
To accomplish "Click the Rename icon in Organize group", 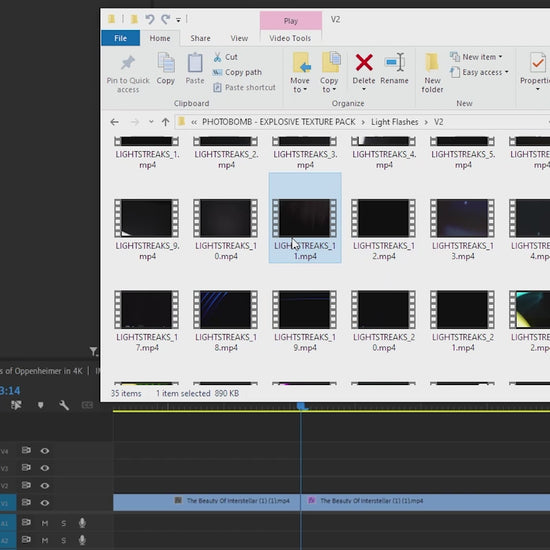I will click(395, 62).
